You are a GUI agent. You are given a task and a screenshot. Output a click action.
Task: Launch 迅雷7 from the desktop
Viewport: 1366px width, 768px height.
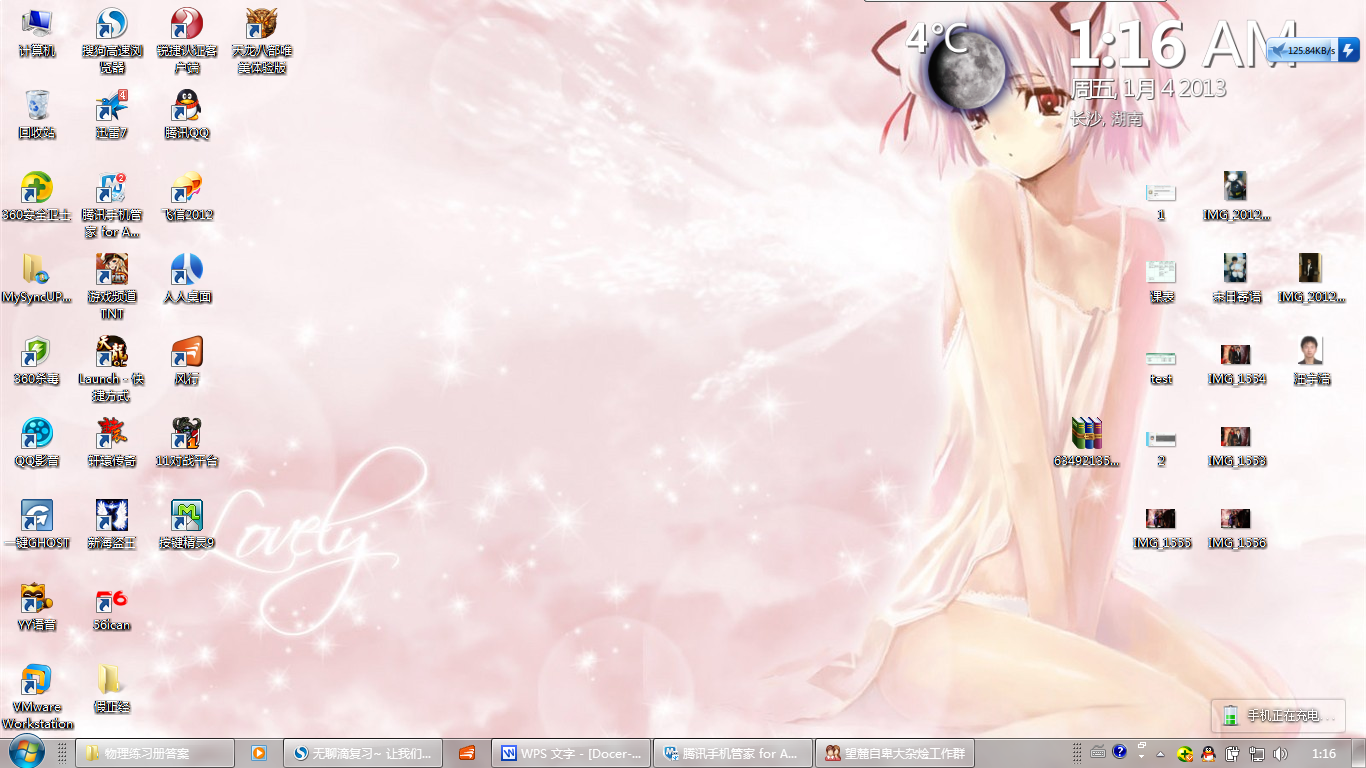[111, 107]
